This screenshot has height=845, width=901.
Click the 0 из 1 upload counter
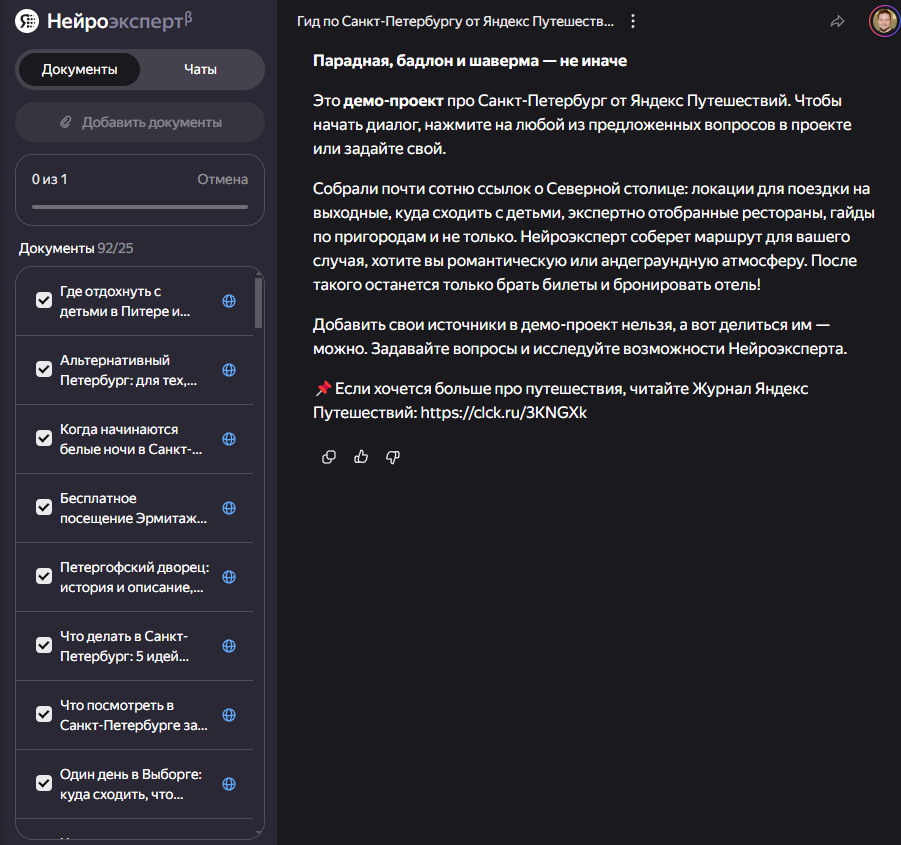pos(49,179)
